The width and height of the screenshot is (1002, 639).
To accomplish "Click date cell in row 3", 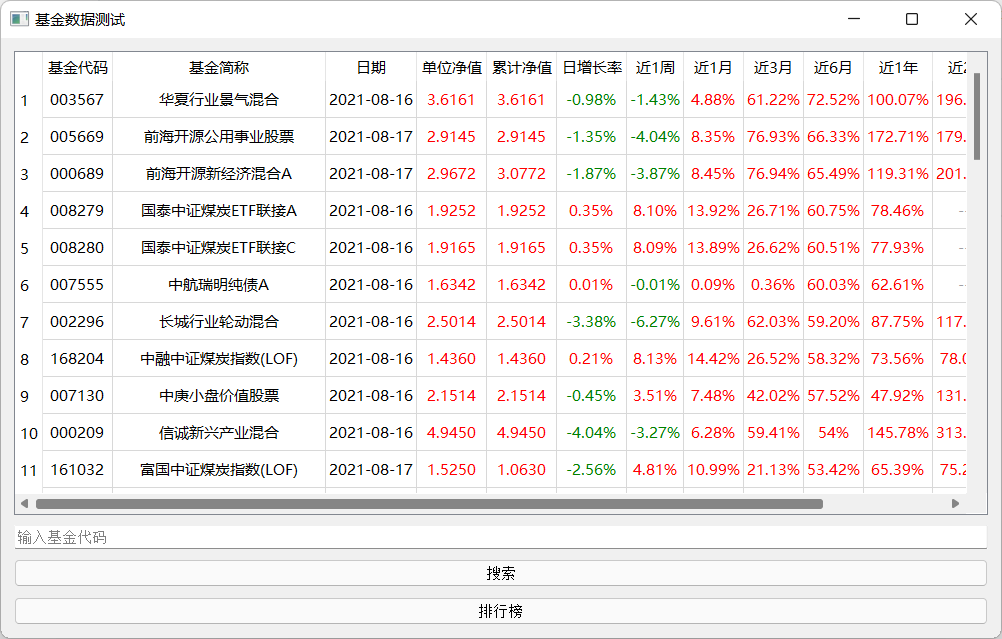I will click(371, 174).
